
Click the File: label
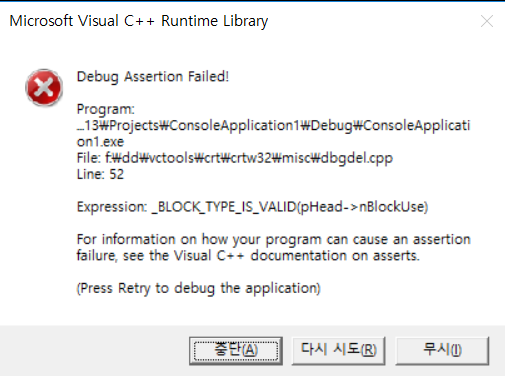point(89,158)
